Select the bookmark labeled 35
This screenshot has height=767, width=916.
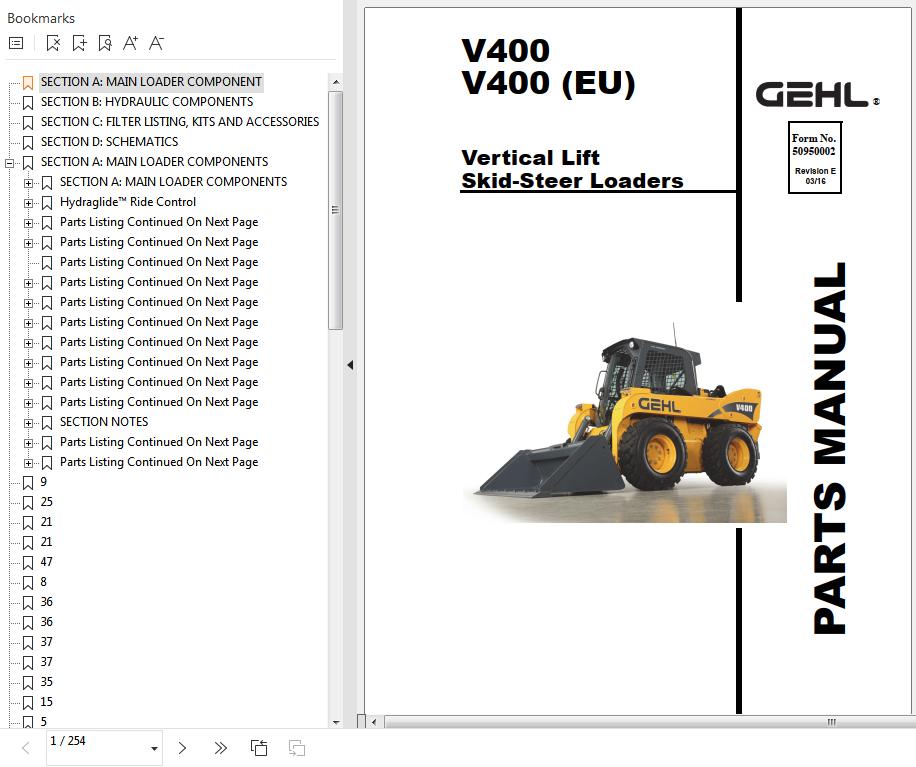point(47,682)
